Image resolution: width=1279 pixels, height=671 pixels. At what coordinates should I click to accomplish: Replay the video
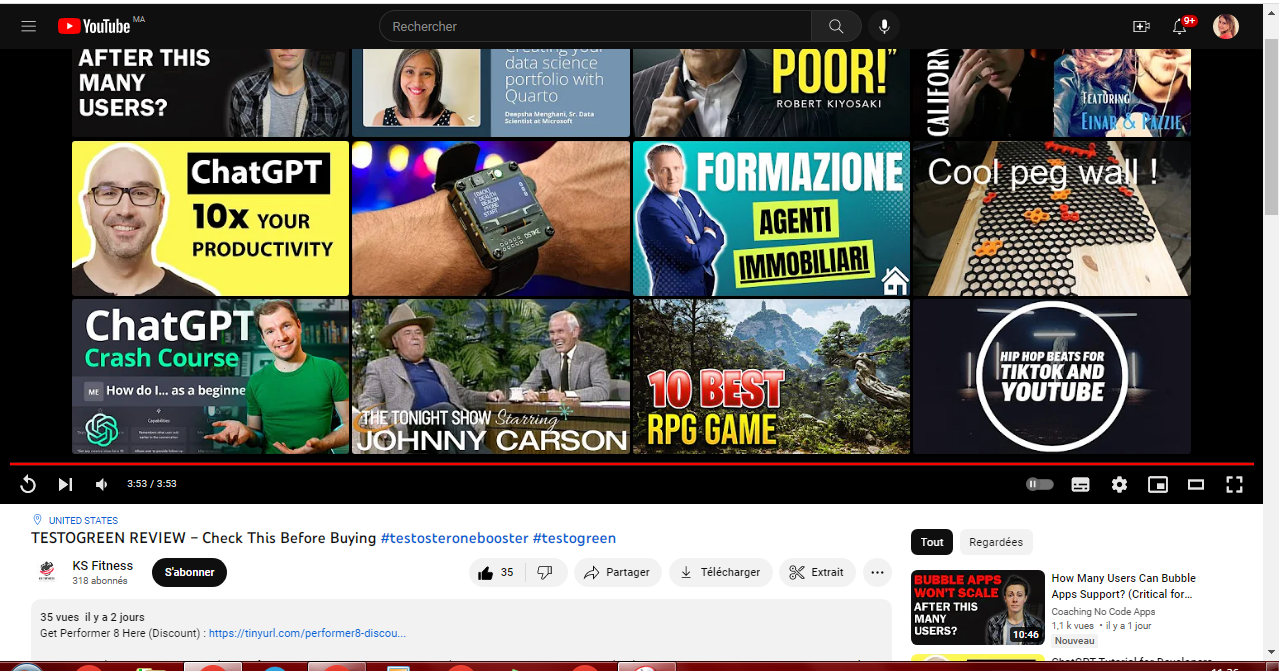(x=28, y=484)
